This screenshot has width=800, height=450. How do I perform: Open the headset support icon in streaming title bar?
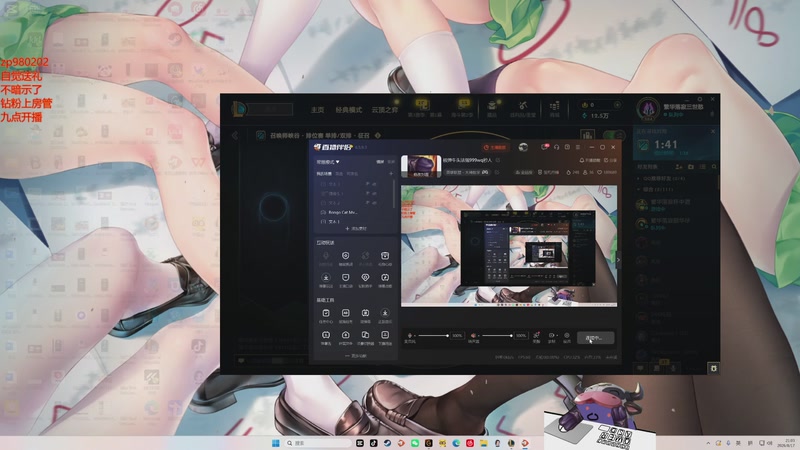556,147
